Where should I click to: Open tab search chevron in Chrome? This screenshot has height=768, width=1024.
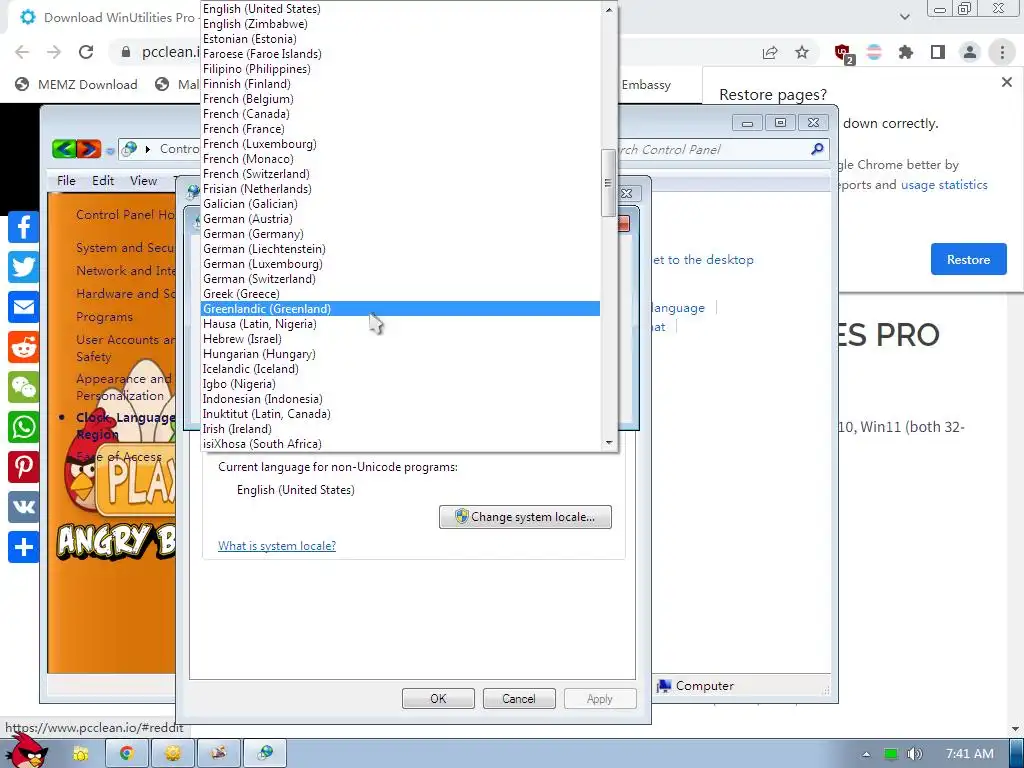[904, 16]
